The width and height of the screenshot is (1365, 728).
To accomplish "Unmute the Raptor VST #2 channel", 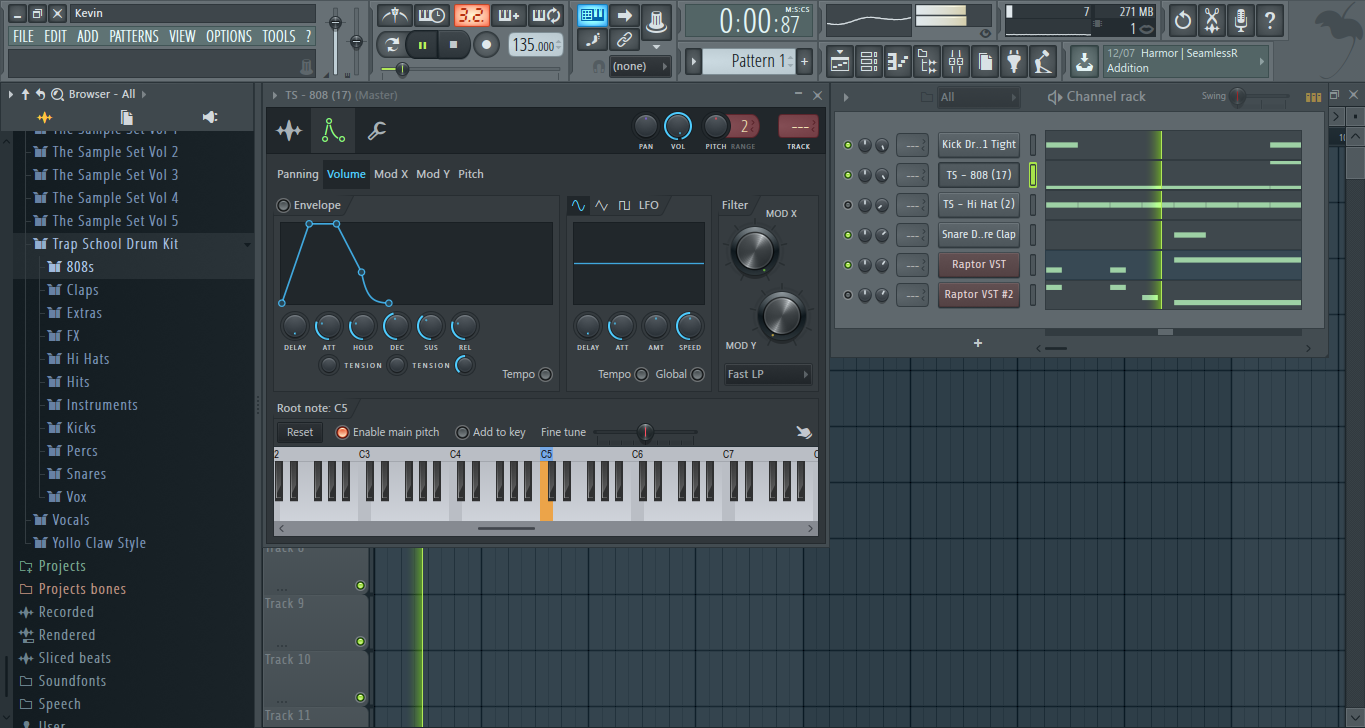I will click(848, 295).
